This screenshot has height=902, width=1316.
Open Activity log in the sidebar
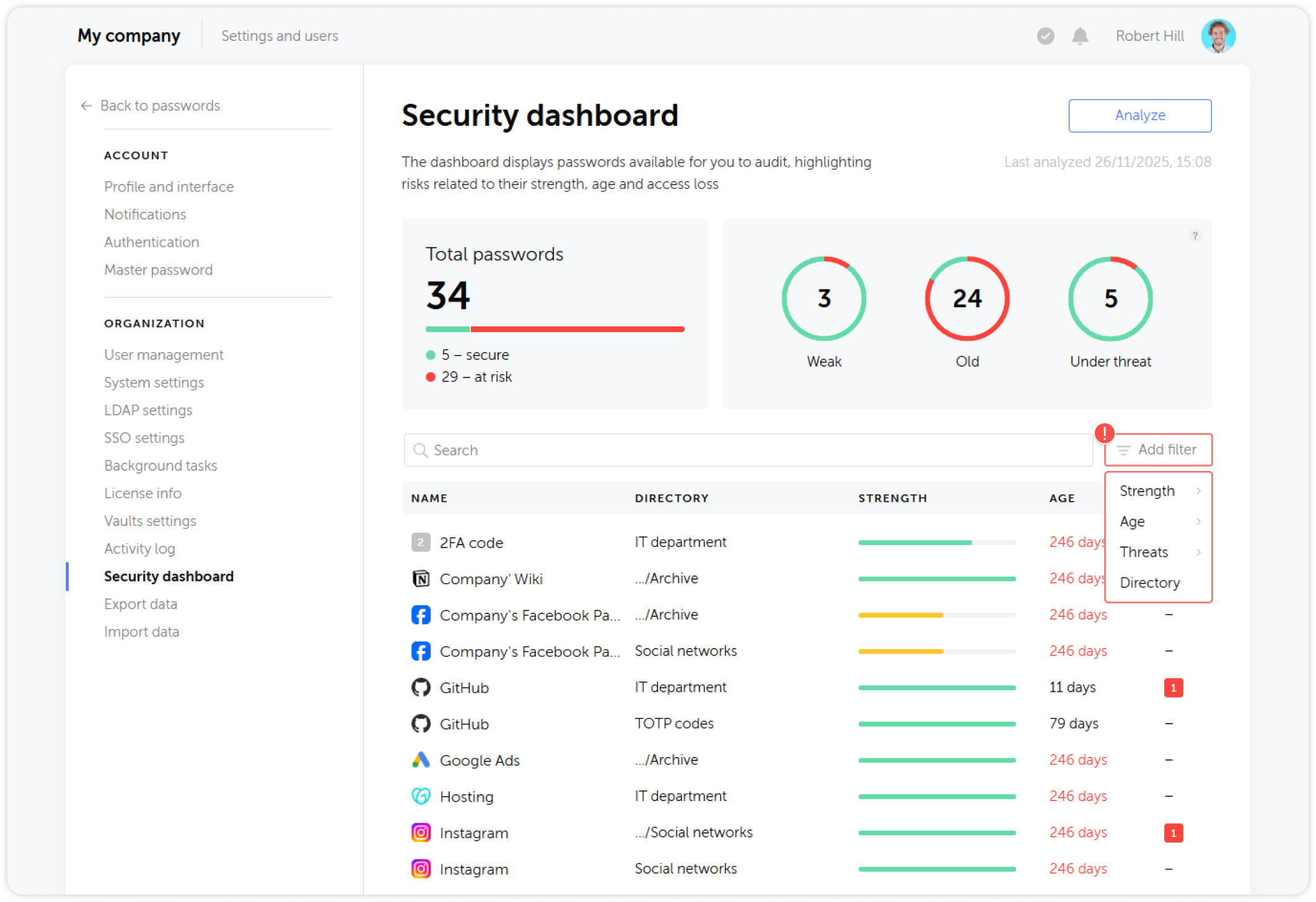point(139,549)
